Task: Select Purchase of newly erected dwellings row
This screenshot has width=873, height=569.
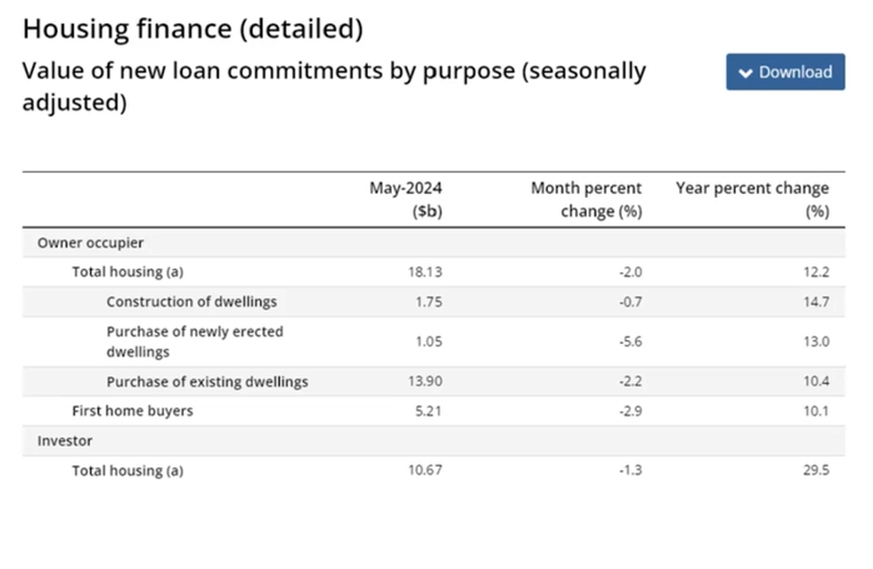Action: tap(194, 341)
